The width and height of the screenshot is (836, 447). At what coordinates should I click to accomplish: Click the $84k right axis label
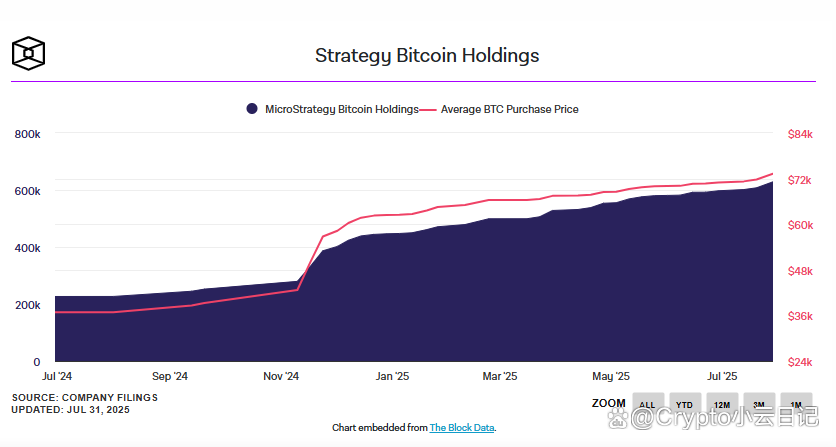800,134
